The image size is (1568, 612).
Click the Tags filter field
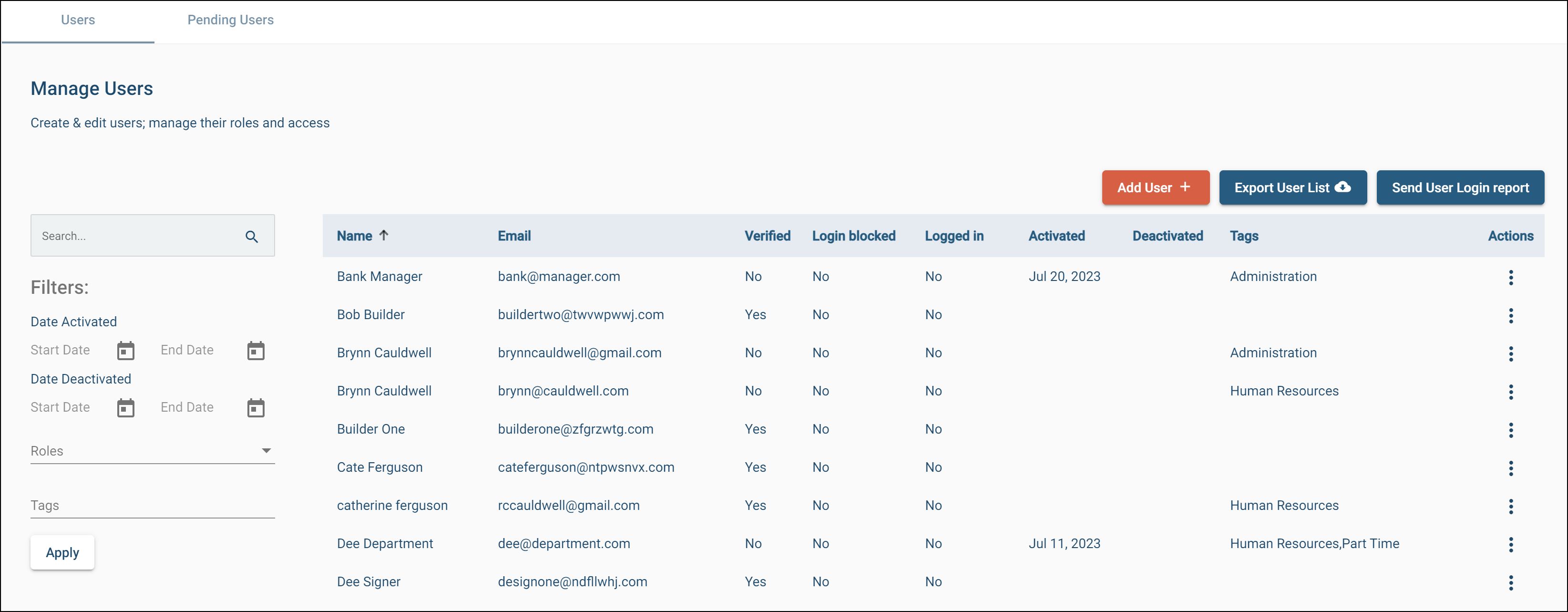pyautogui.click(x=152, y=506)
